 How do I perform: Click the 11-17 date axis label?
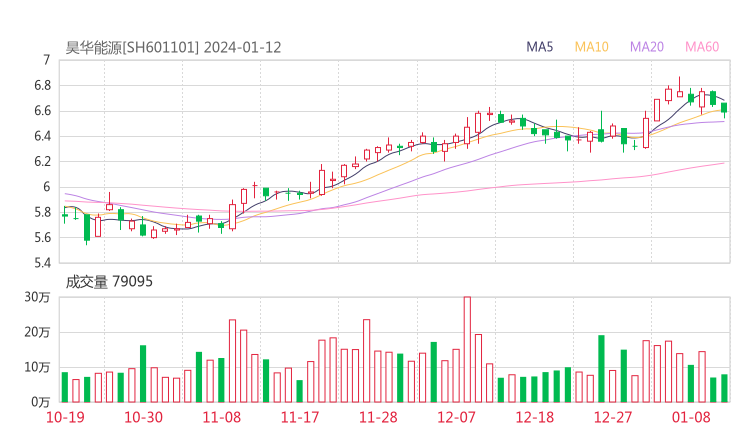pyautogui.click(x=300, y=417)
